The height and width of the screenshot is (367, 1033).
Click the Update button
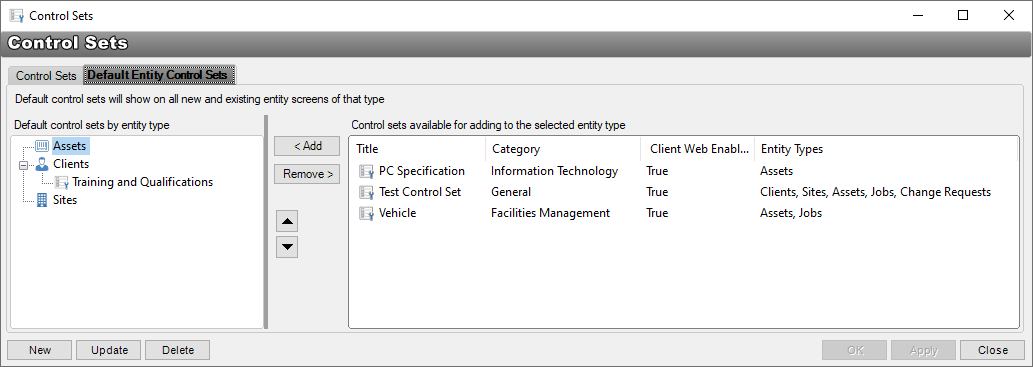tap(109, 350)
